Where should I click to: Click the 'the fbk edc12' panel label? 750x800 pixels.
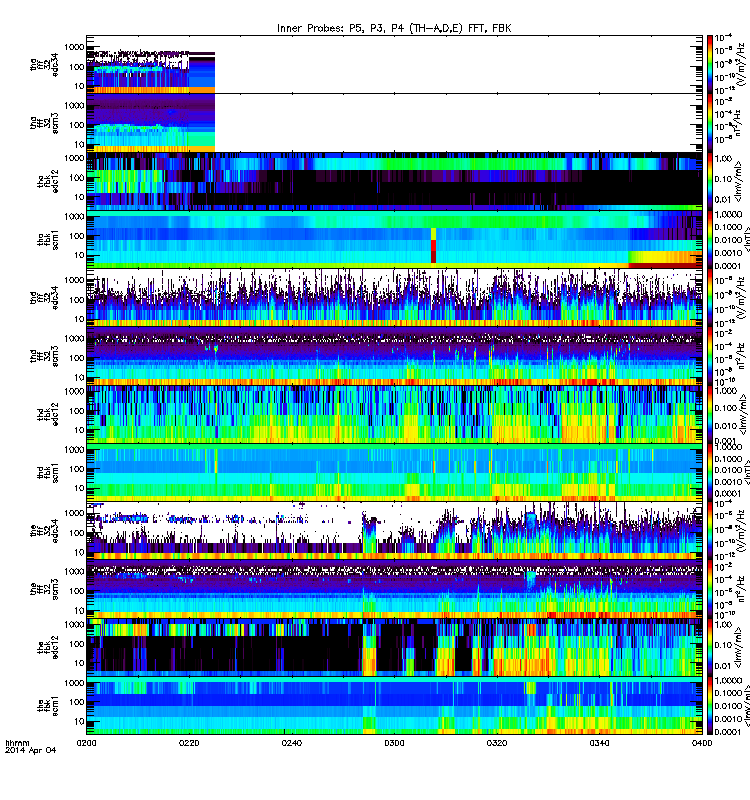(x=48, y=647)
